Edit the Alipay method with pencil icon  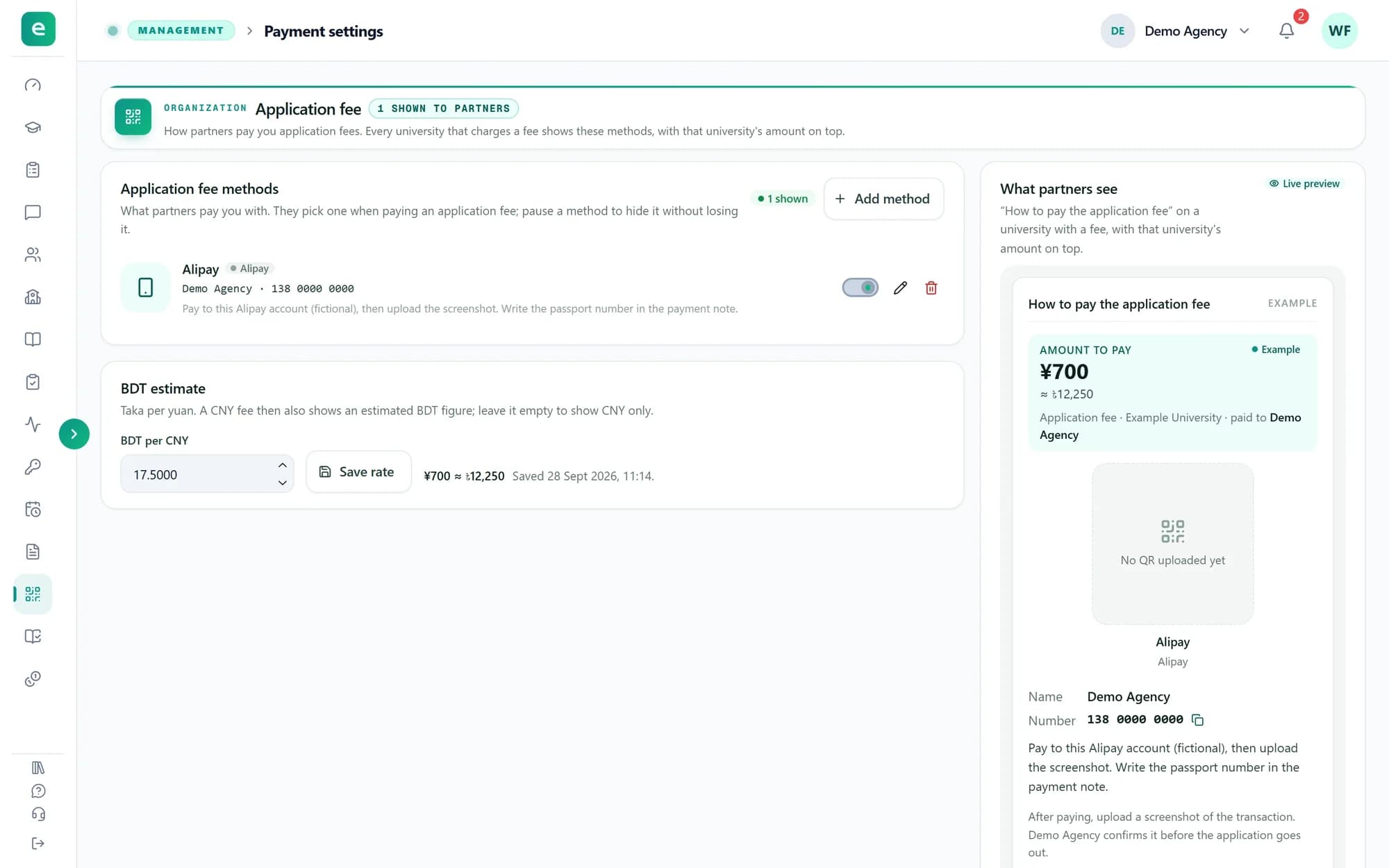[900, 287]
